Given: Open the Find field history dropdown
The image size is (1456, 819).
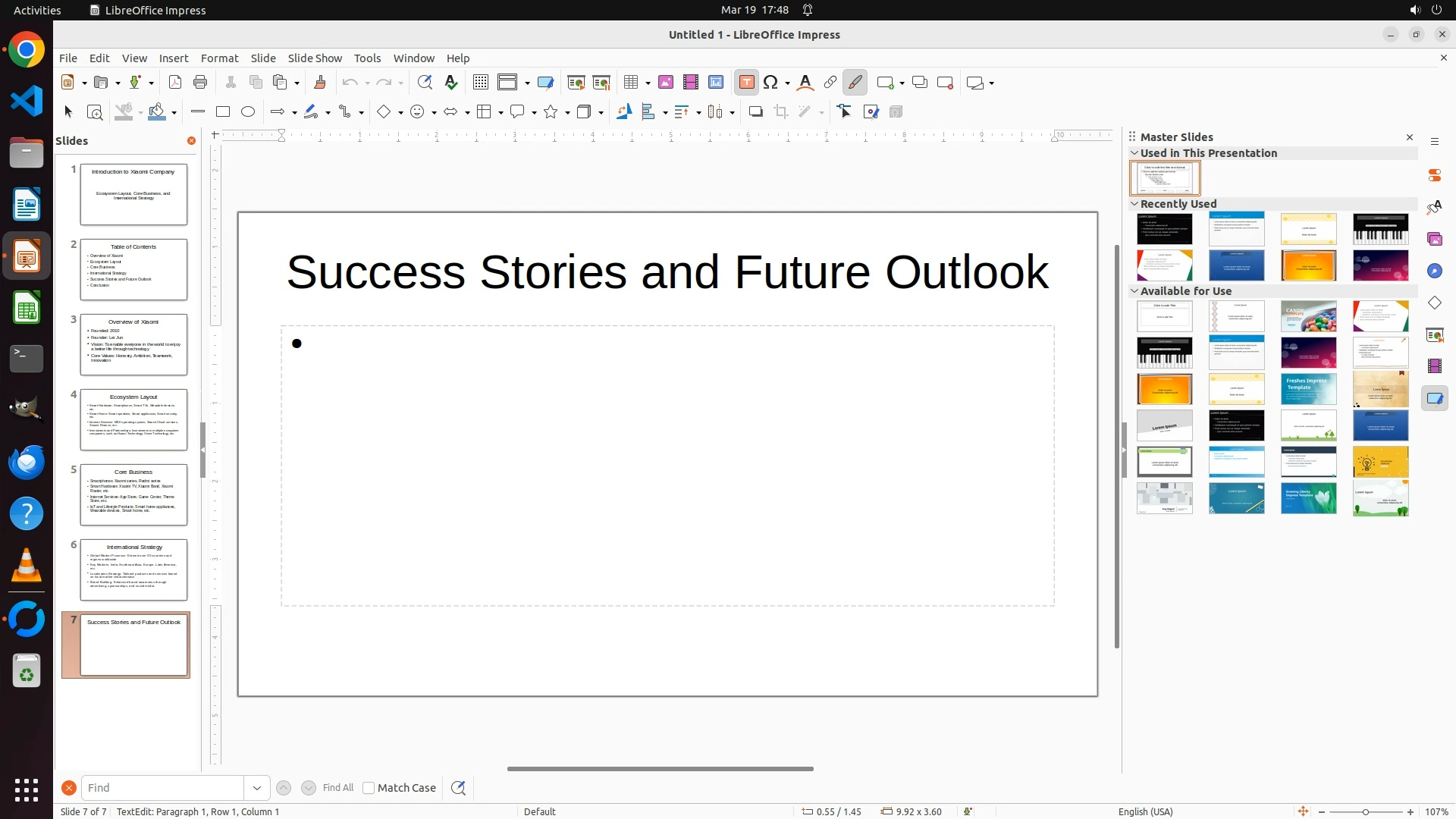Looking at the screenshot, I should coord(257,788).
